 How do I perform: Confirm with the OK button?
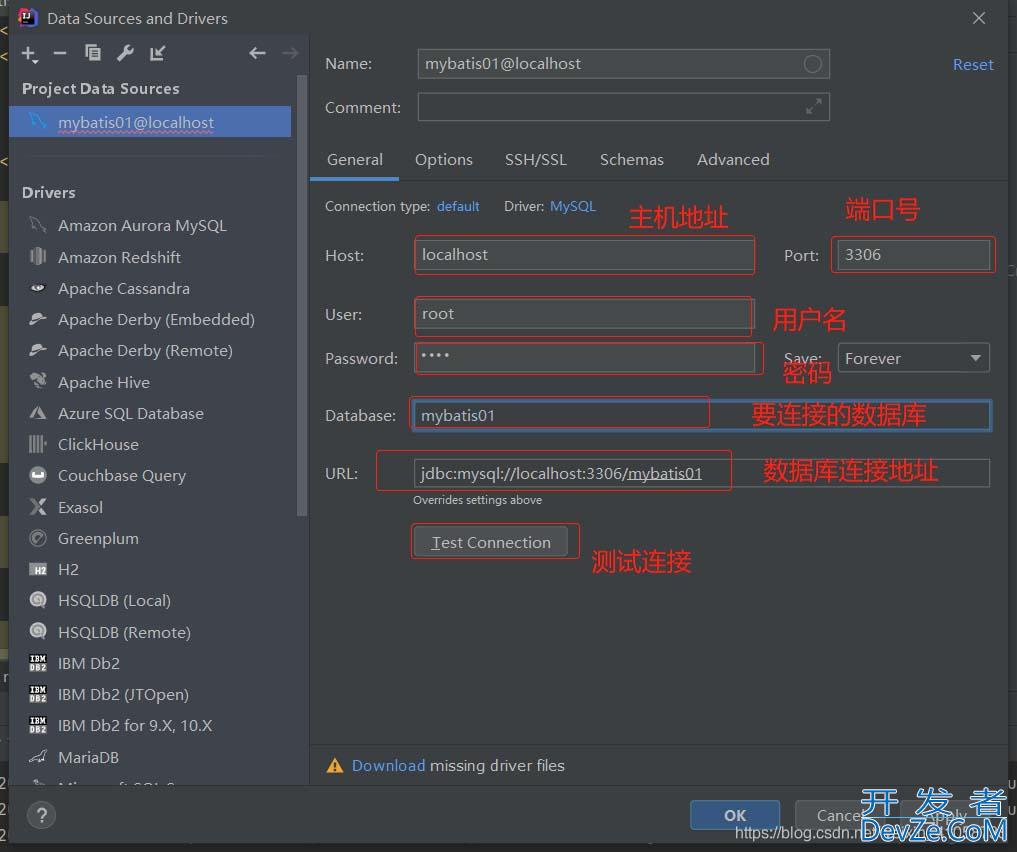coord(735,815)
